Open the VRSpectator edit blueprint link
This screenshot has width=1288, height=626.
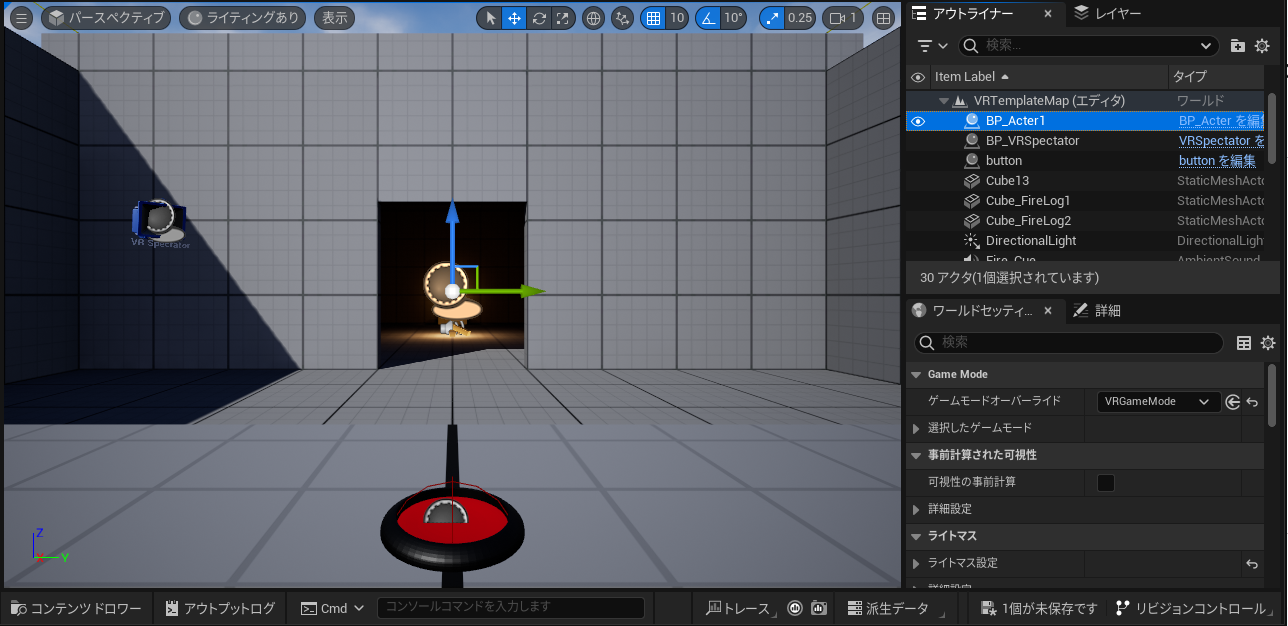coord(1221,141)
